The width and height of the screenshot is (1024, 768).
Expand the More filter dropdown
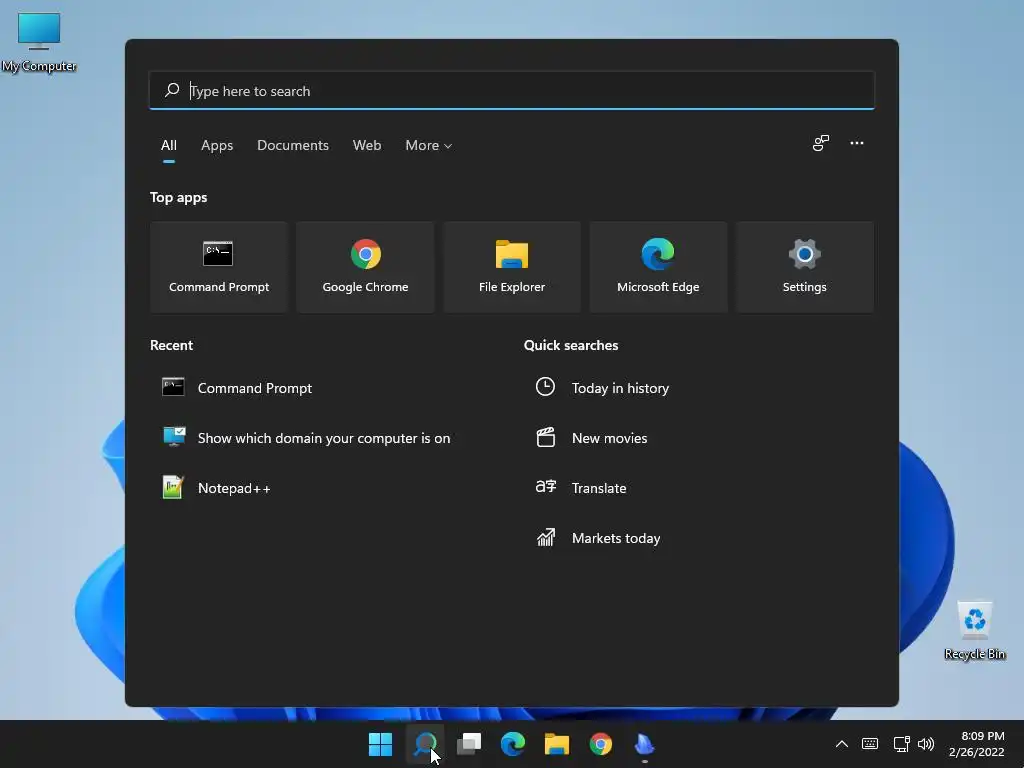(x=428, y=146)
